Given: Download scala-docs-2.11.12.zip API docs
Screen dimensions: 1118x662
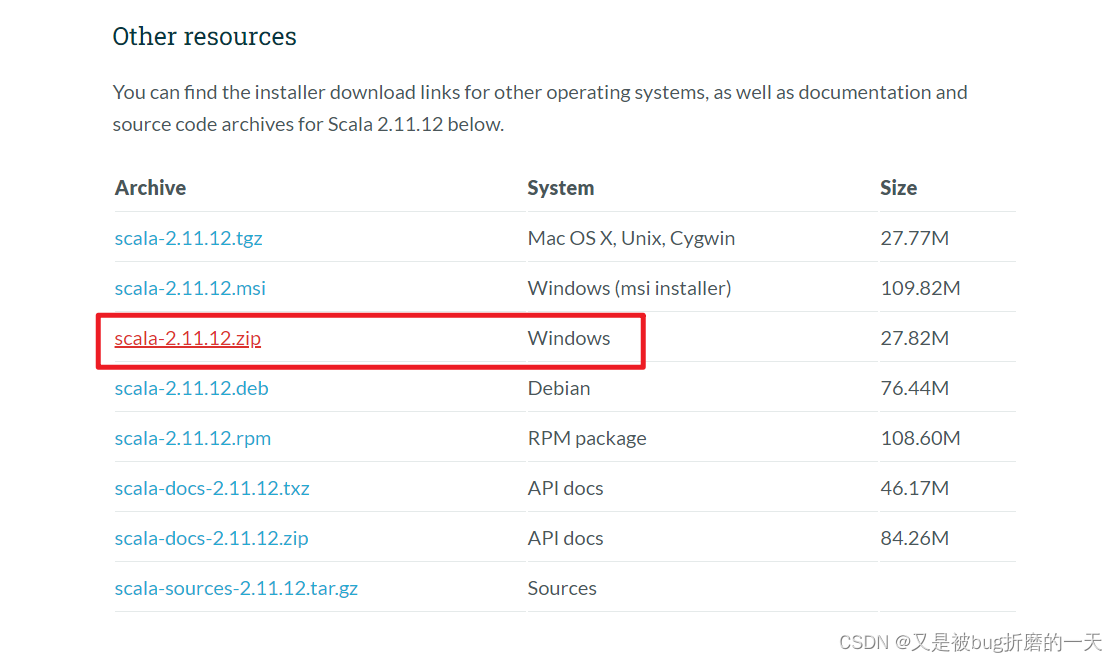Looking at the screenshot, I should pos(211,538).
